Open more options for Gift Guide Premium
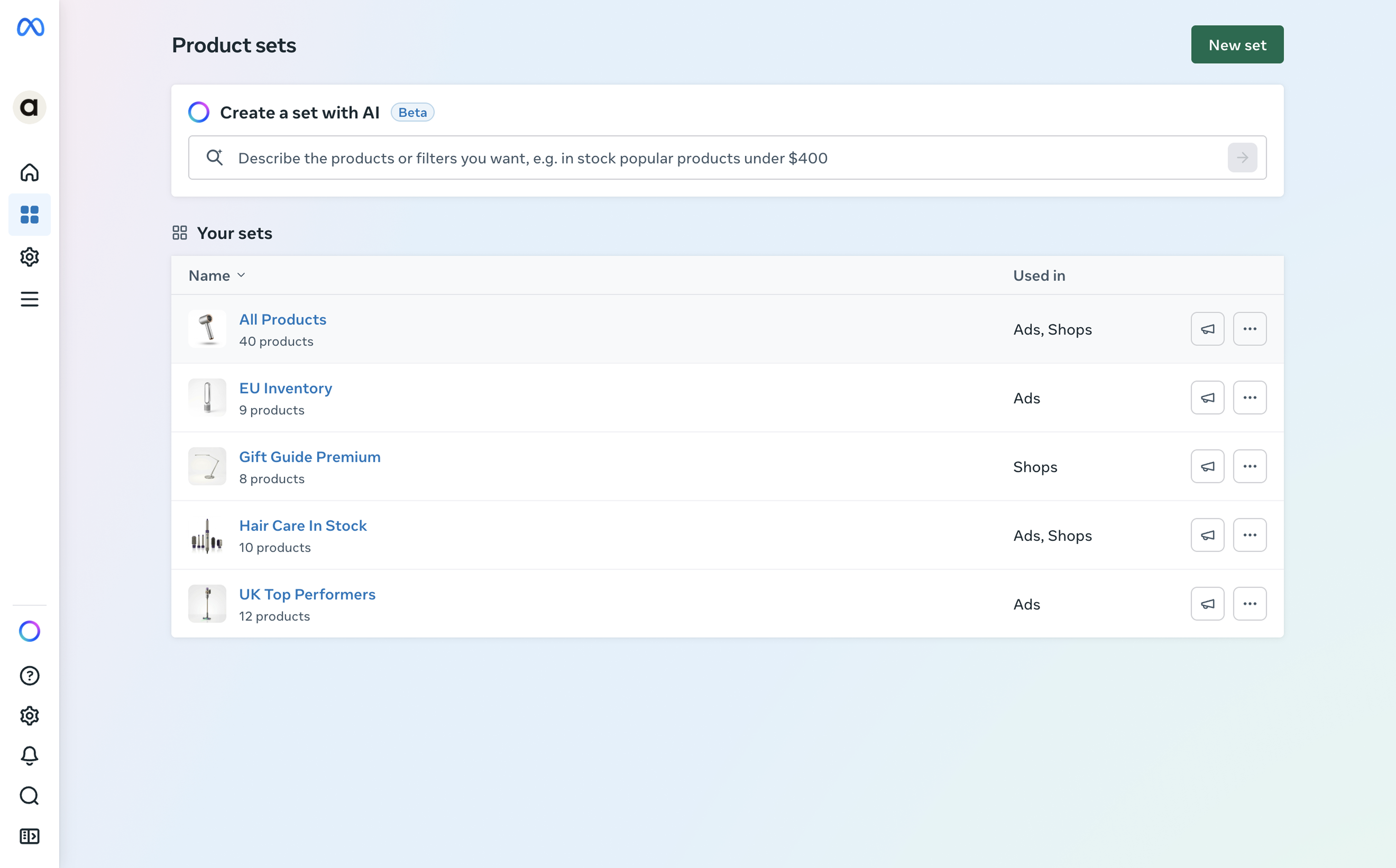This screenshot has height=868, width=1396. pyautogui.click(x=1250, y=467)
